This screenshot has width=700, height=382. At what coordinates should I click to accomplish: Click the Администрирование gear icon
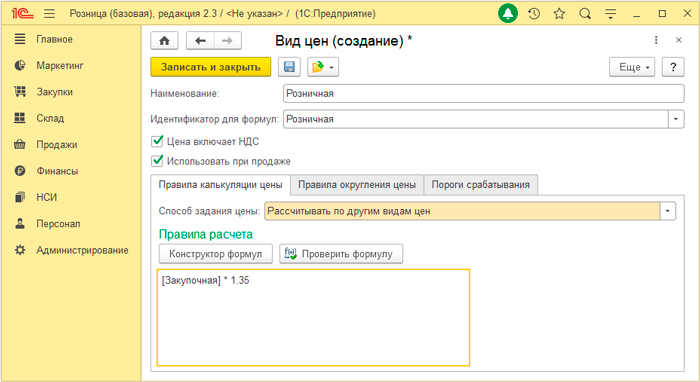(20, 250)
